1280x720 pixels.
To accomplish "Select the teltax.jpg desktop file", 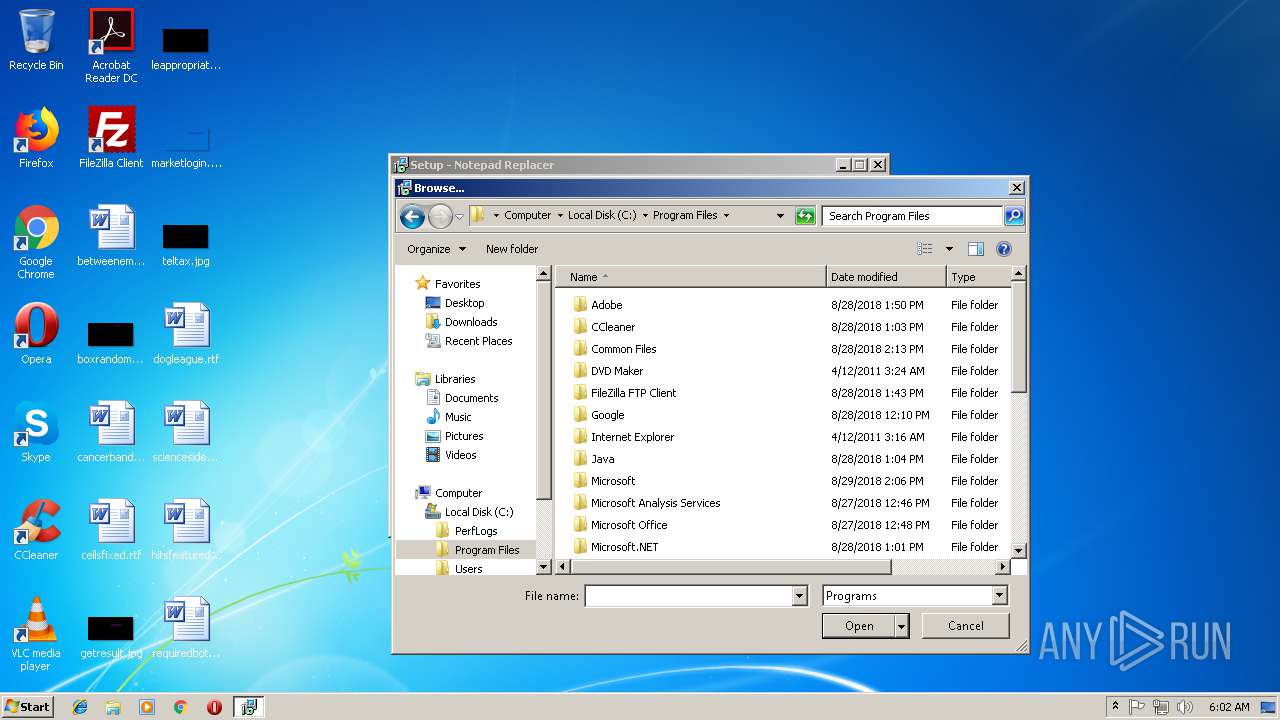I will pos(186,243).
